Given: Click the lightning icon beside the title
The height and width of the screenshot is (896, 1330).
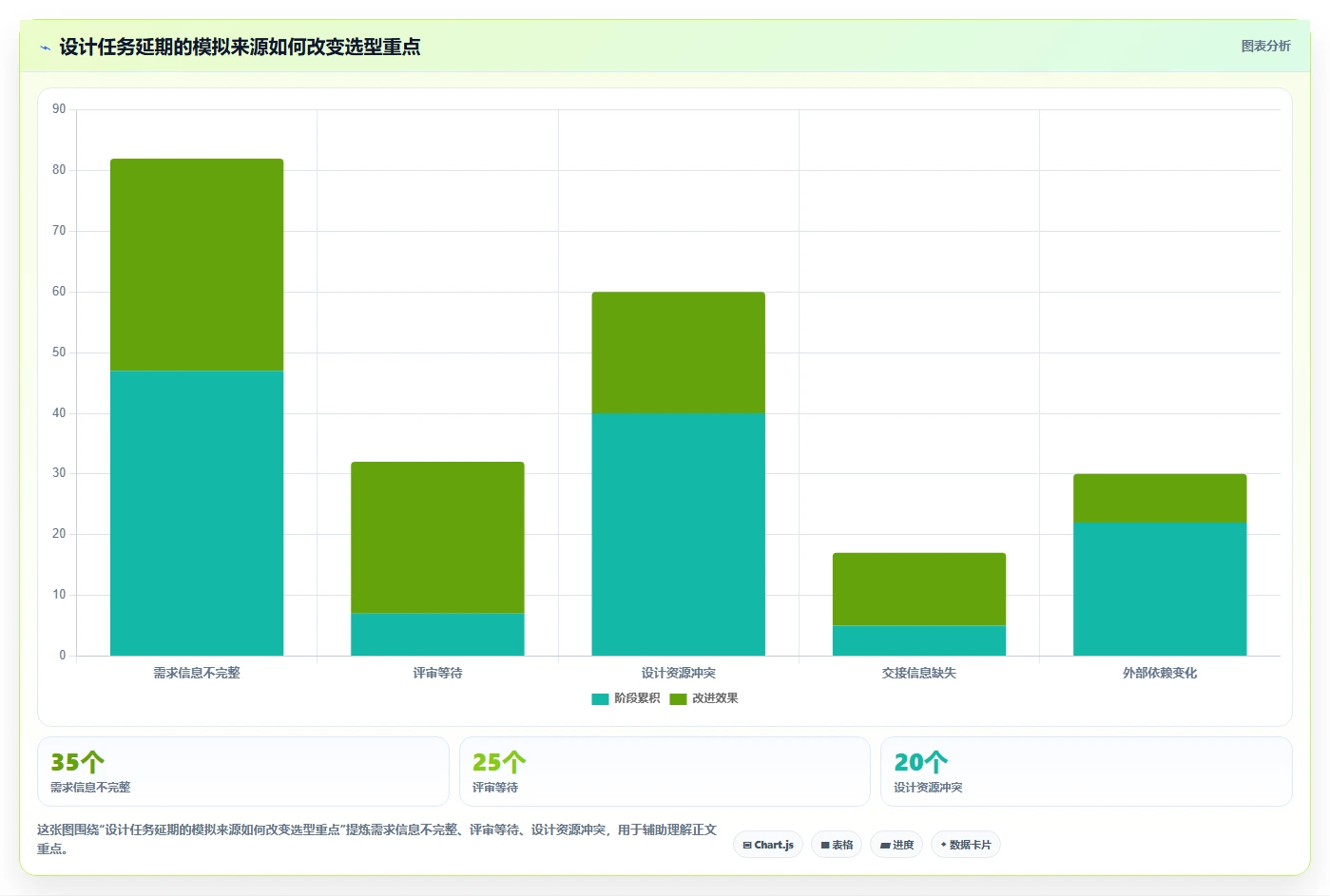Looking at the screenshot, I should tap(45, 48).
